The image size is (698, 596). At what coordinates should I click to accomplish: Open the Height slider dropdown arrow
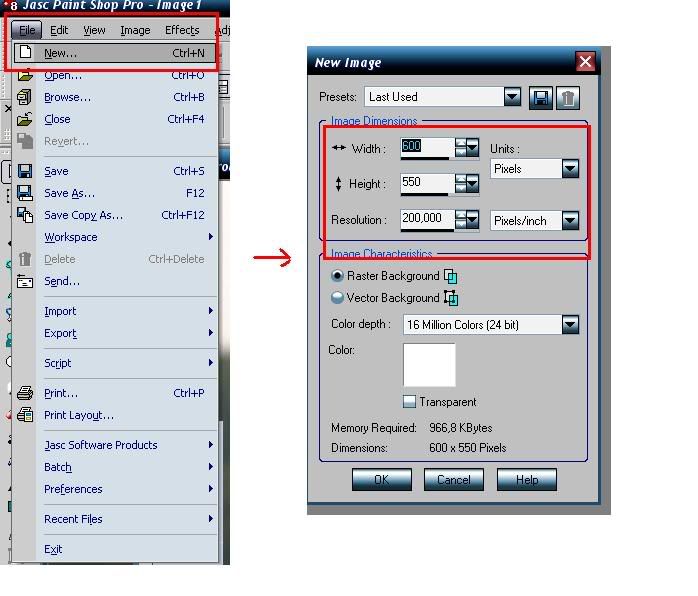472,183
